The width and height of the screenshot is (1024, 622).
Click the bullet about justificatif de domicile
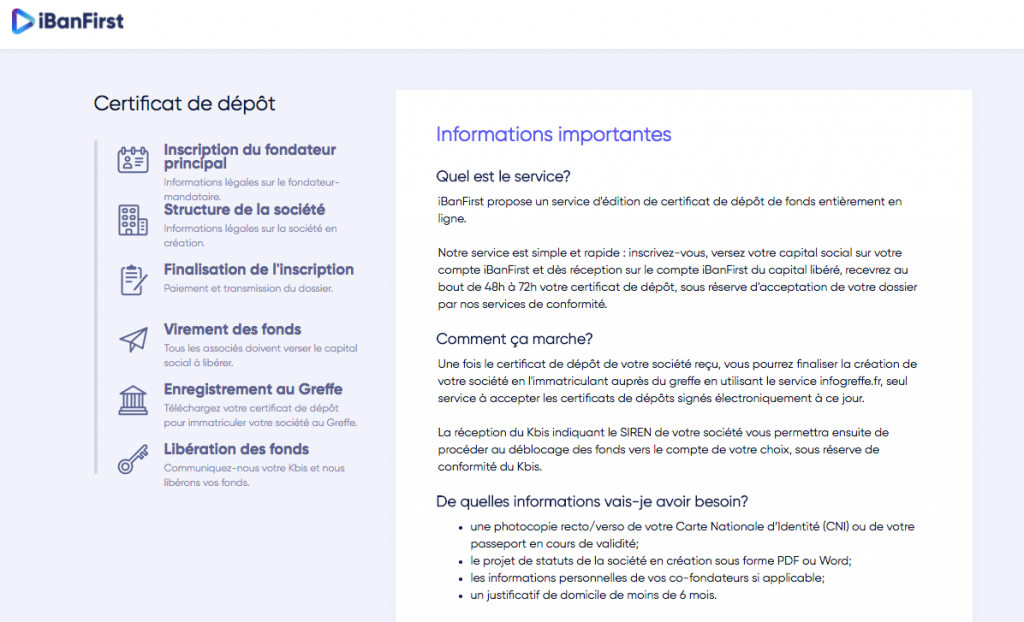point(594,595)
